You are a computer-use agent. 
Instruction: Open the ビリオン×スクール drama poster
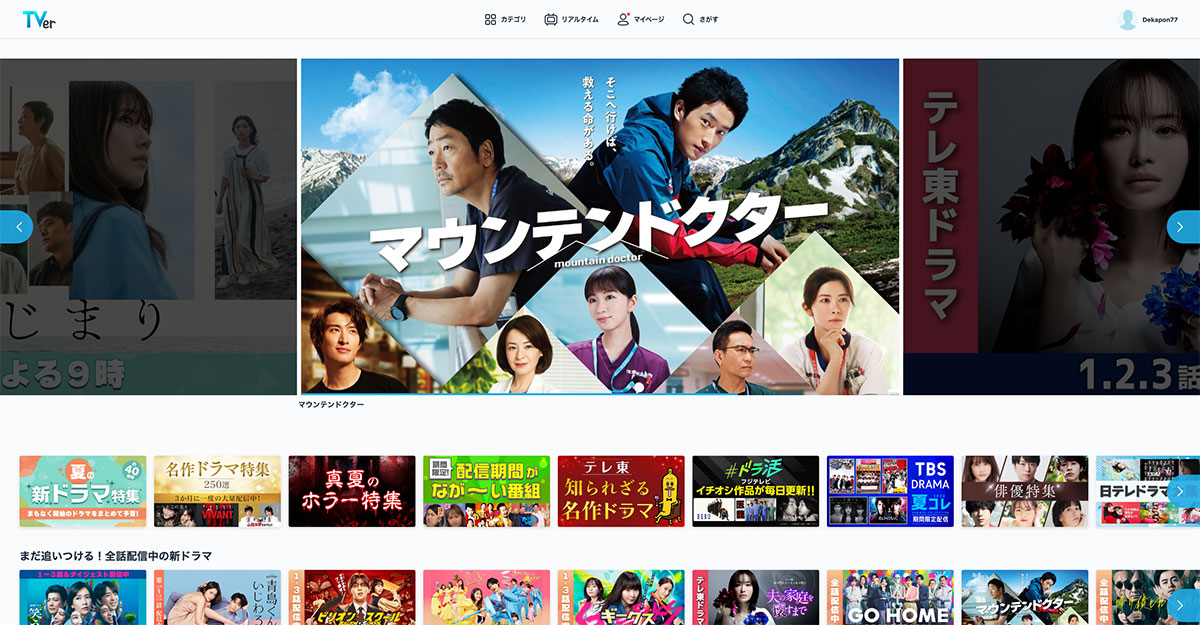352,598
